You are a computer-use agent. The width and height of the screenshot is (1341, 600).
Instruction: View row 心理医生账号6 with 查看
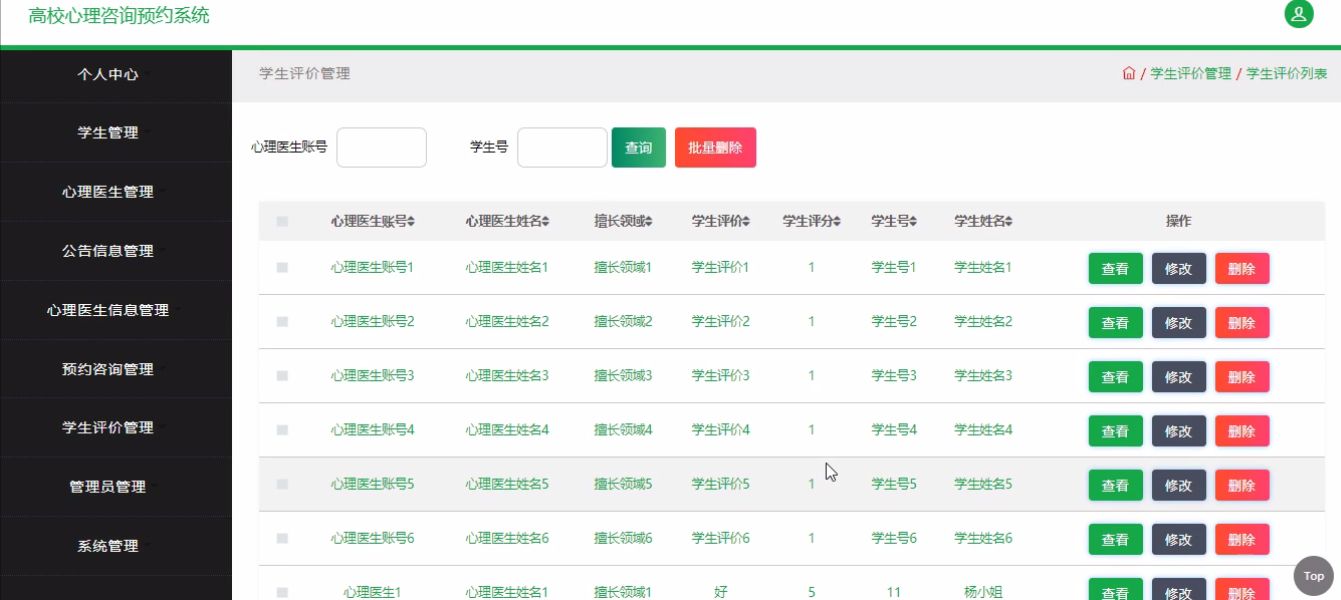pos(1115,539)
